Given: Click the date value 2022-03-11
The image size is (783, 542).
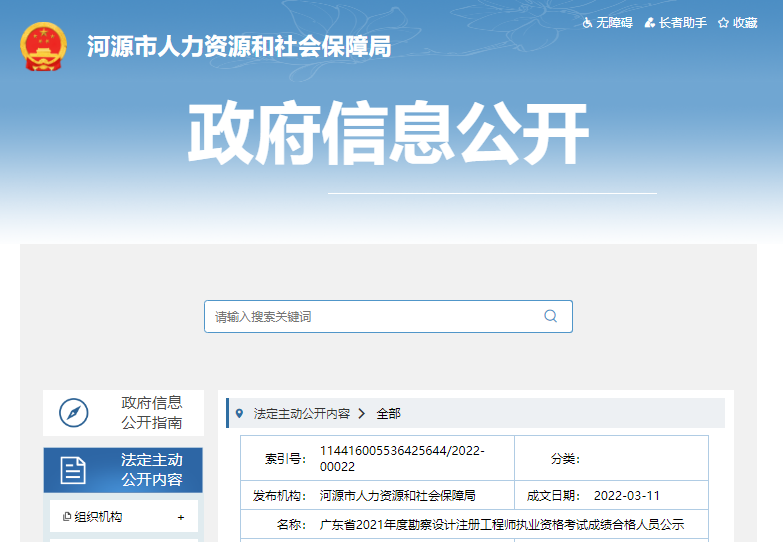Looking at the screenshot, I should [627, 496].
